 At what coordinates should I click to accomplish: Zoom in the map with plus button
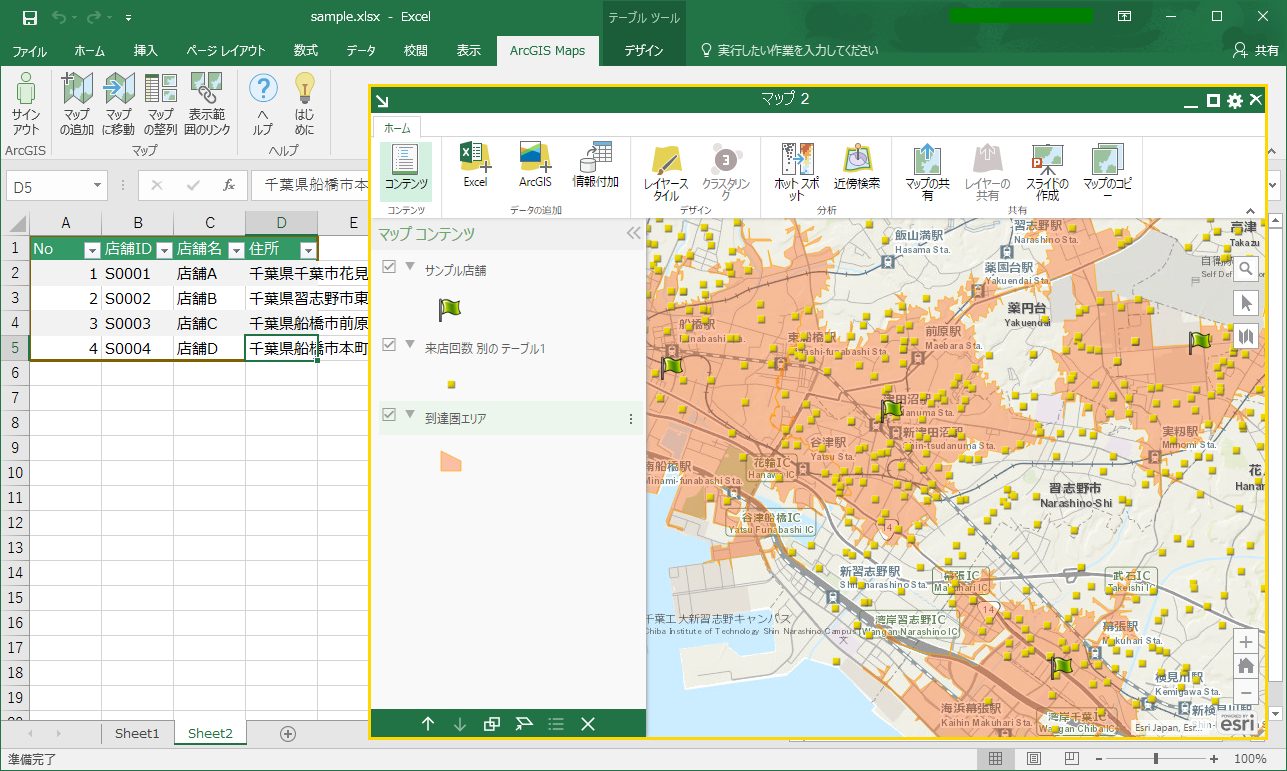coord(1246,642)
